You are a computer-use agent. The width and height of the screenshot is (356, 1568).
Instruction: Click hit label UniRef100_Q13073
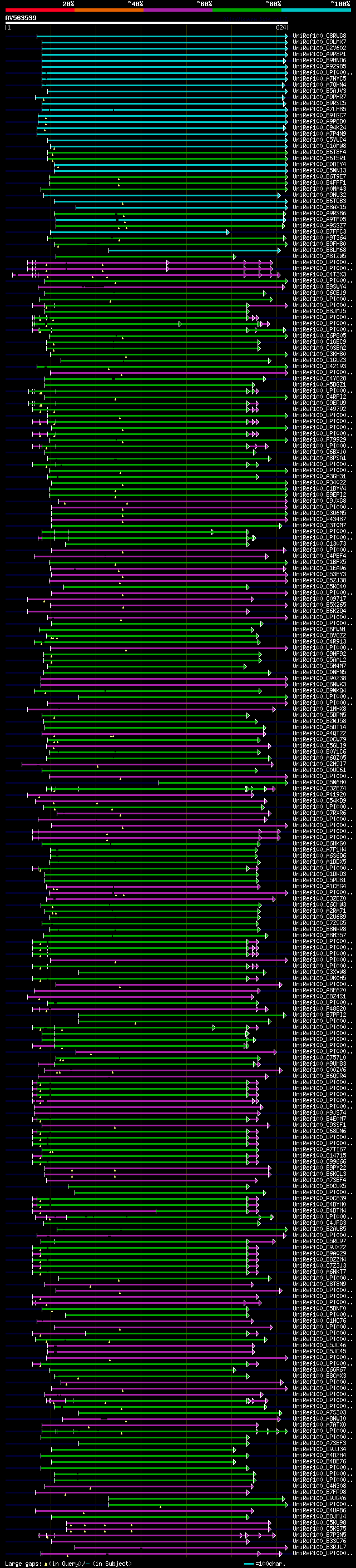pyautogui.click(x=319, y=543)
